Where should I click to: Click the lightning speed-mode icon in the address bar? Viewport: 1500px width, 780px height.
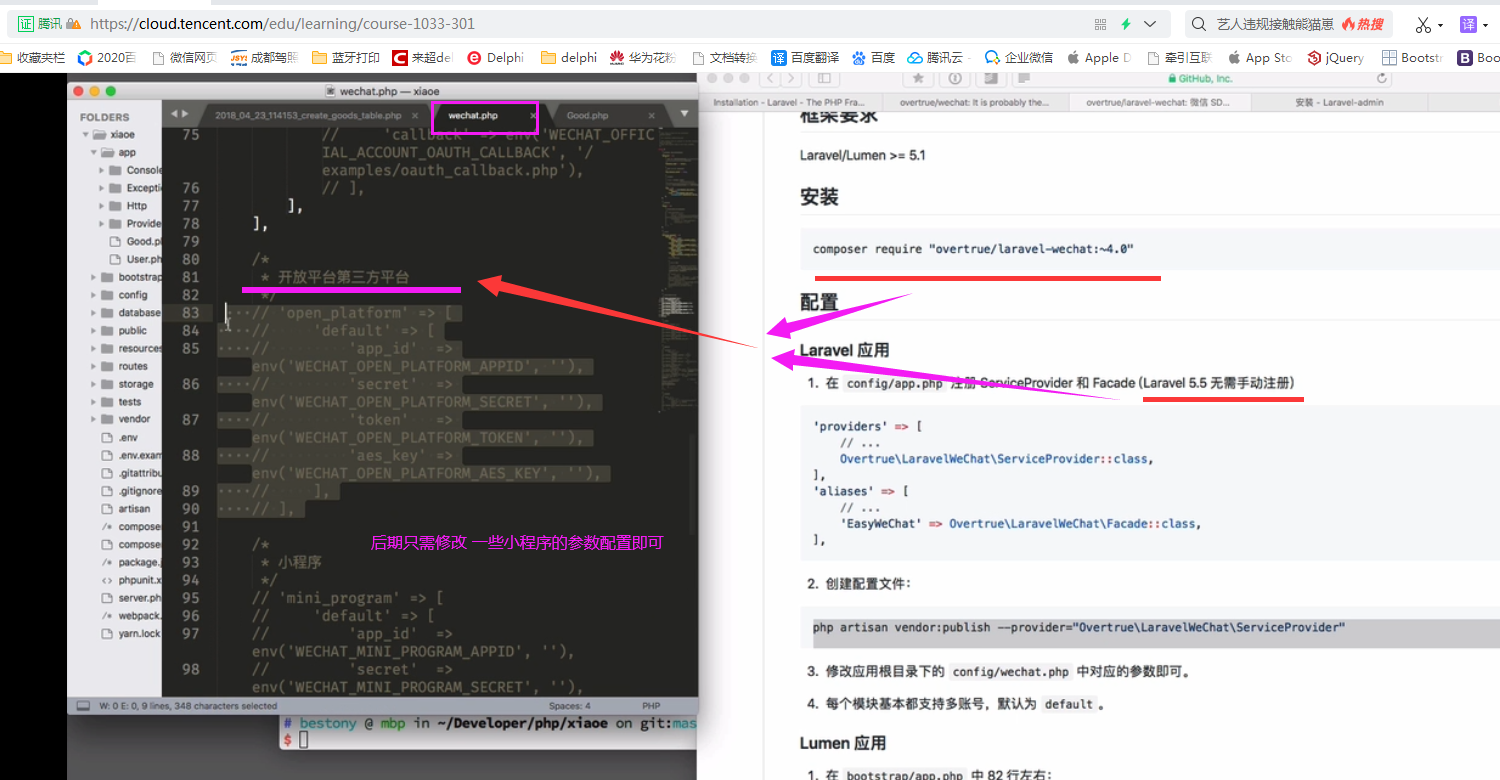pyautogui.click(x=1126, y=24)
